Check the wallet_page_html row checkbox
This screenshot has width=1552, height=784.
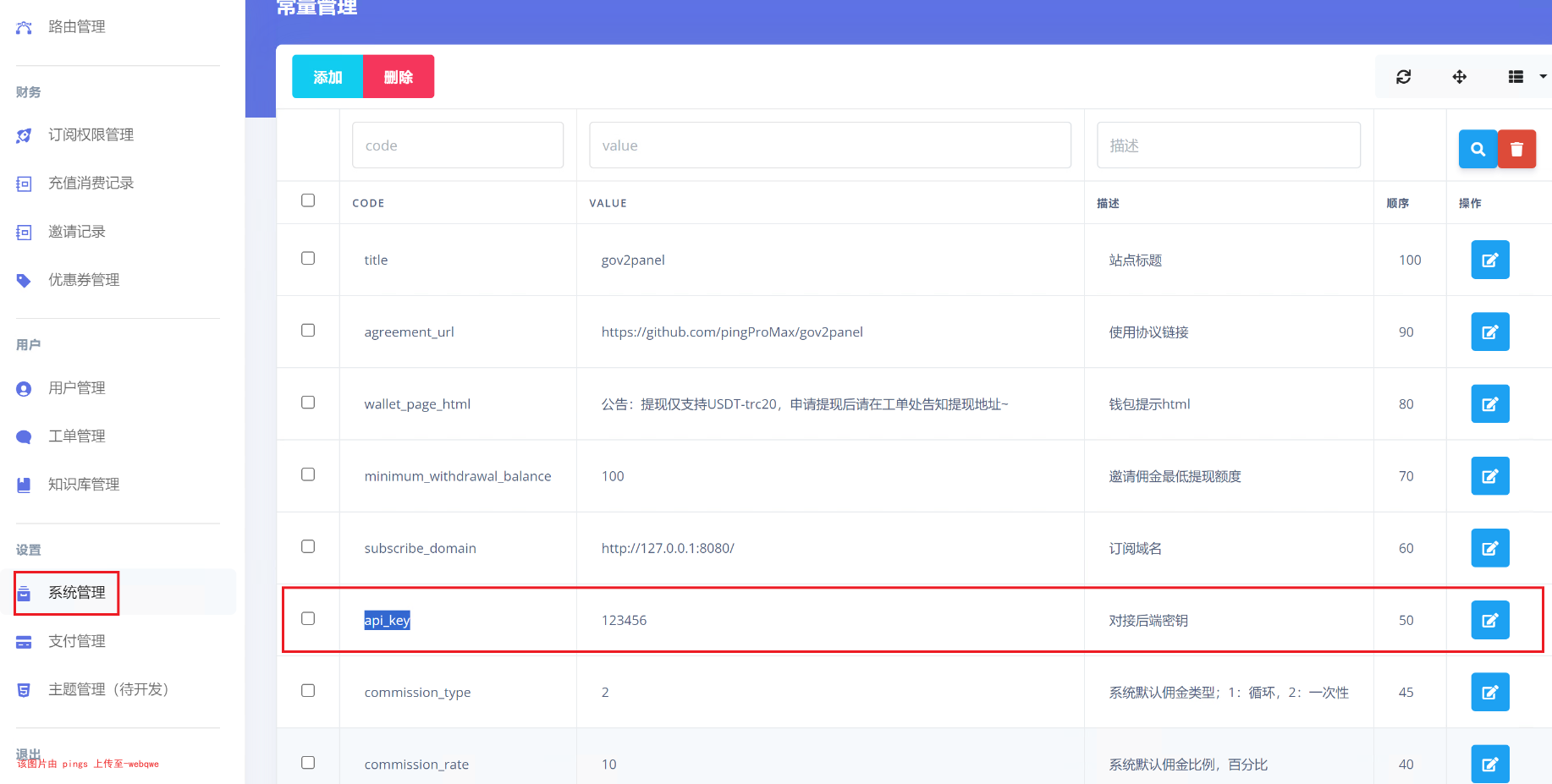308,402
